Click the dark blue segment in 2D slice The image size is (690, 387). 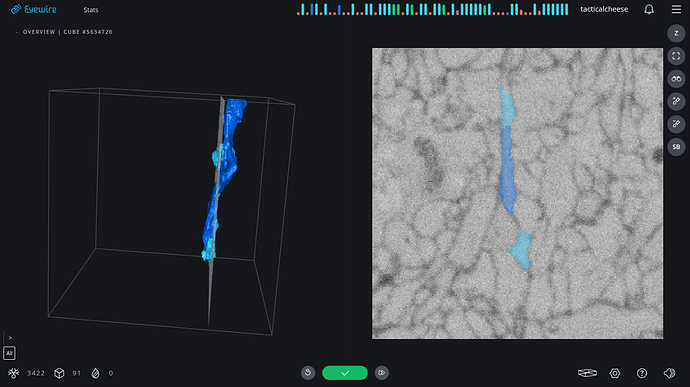(506, 170)
